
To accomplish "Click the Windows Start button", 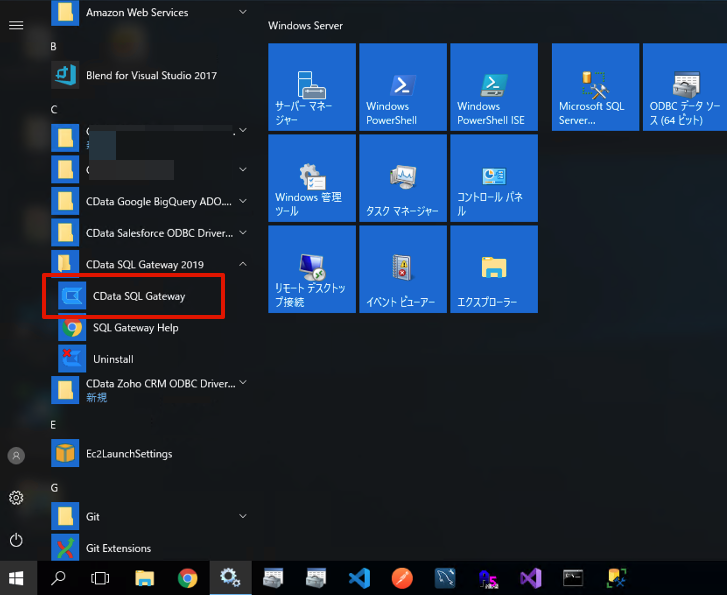I will pos(17,578).
